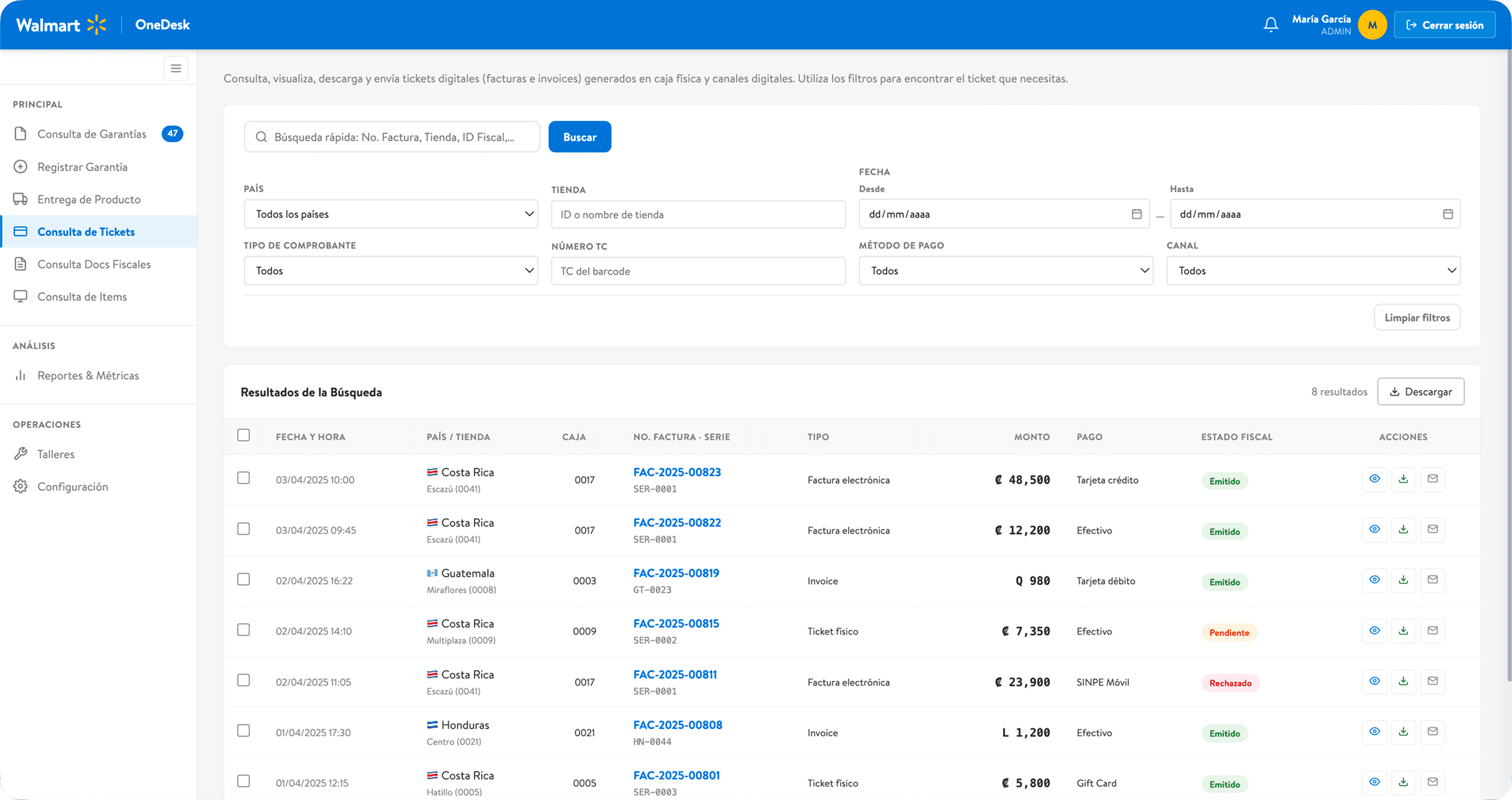This screenshot has width=1512, height=800.
Task: Open Consulta de Garantías in sidebar
Action: [99, 134]
